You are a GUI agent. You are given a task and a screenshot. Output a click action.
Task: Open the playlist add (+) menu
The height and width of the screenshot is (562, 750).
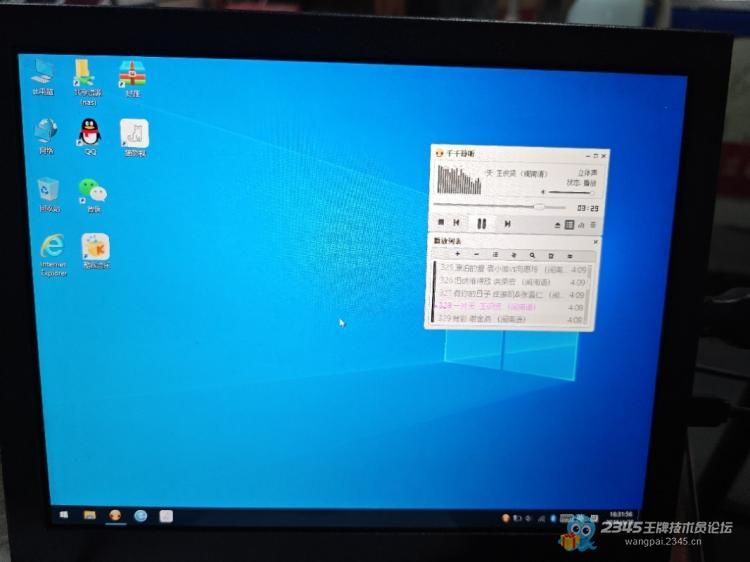[x=458, y=255]
